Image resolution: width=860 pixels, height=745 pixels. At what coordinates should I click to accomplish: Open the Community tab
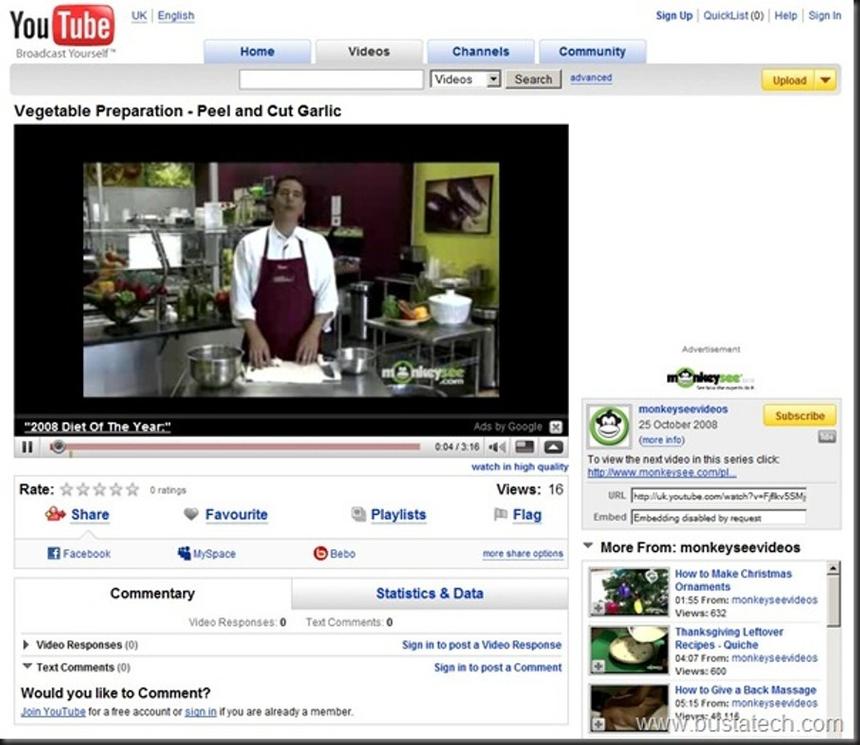pyautogui.click(x=592, y=52)
